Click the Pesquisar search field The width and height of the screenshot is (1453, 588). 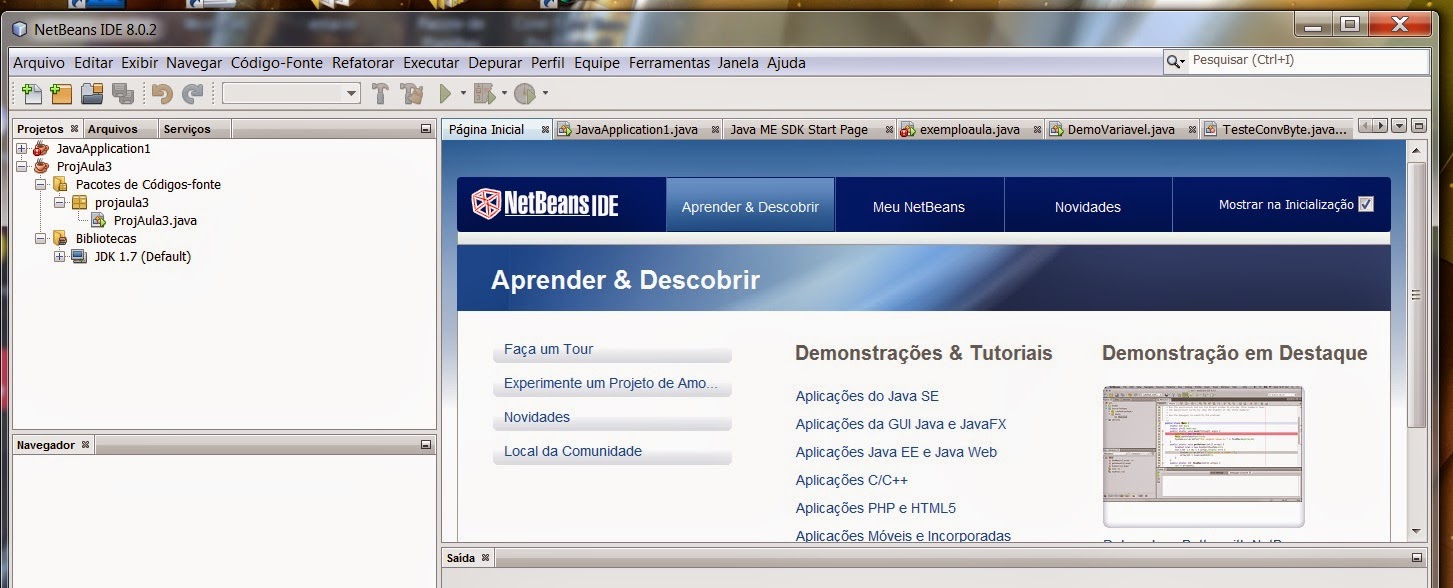[x=1308, y=61]
